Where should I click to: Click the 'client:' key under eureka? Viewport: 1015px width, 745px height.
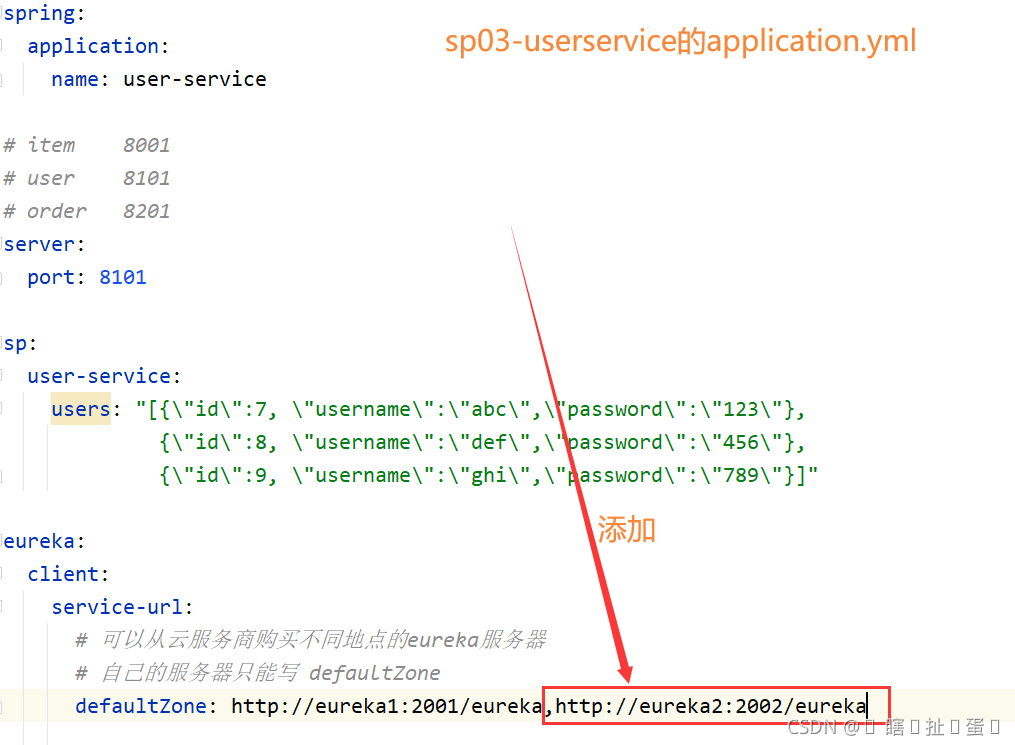coord(68,574)
